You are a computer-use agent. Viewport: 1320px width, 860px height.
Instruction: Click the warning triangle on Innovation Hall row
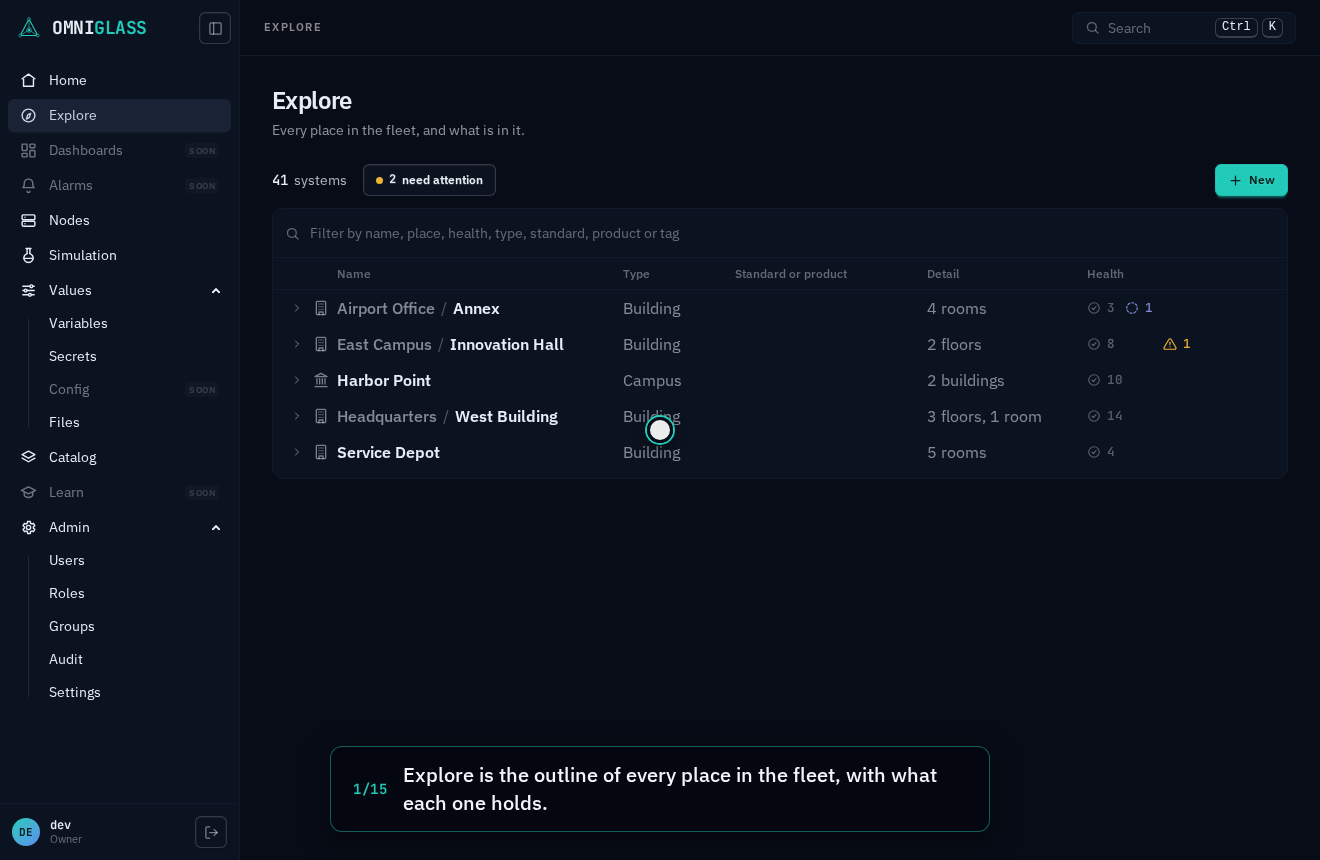(1170, 344)
